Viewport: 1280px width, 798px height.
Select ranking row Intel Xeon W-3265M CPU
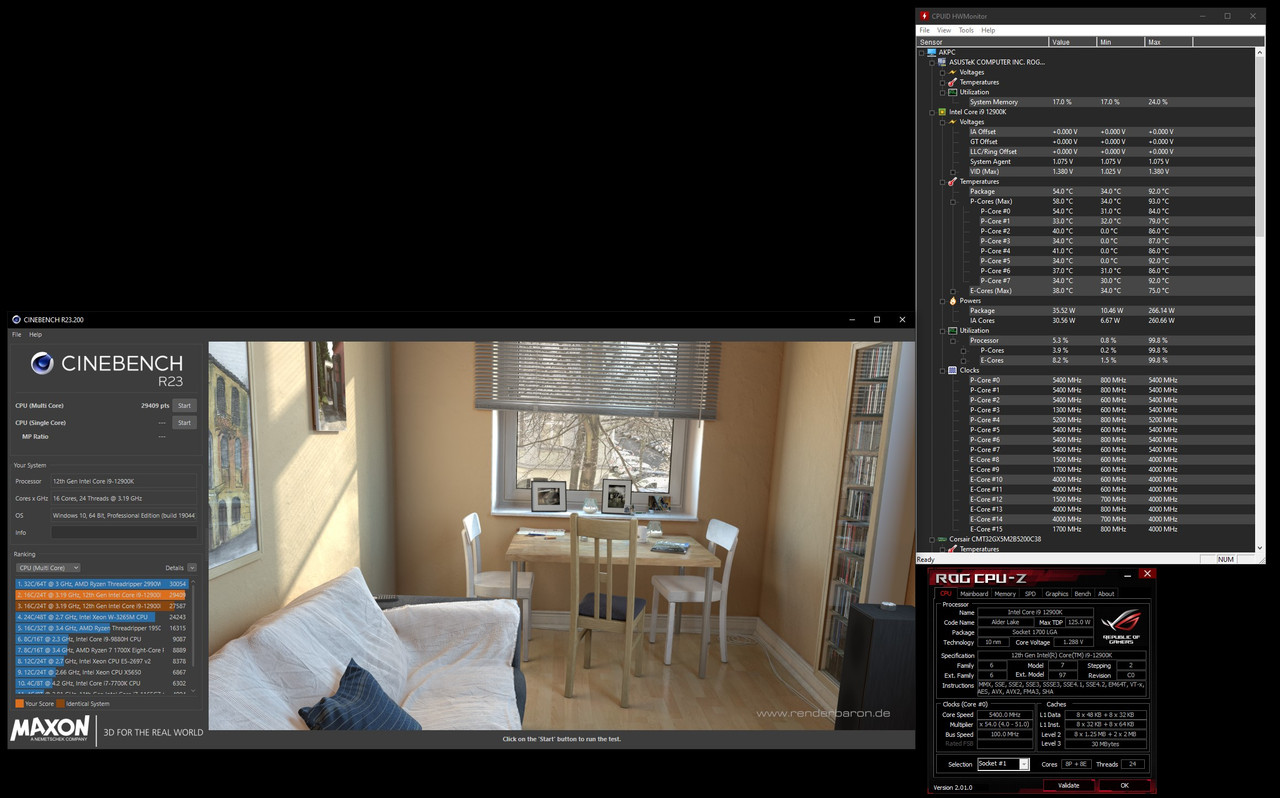[101, 616]
